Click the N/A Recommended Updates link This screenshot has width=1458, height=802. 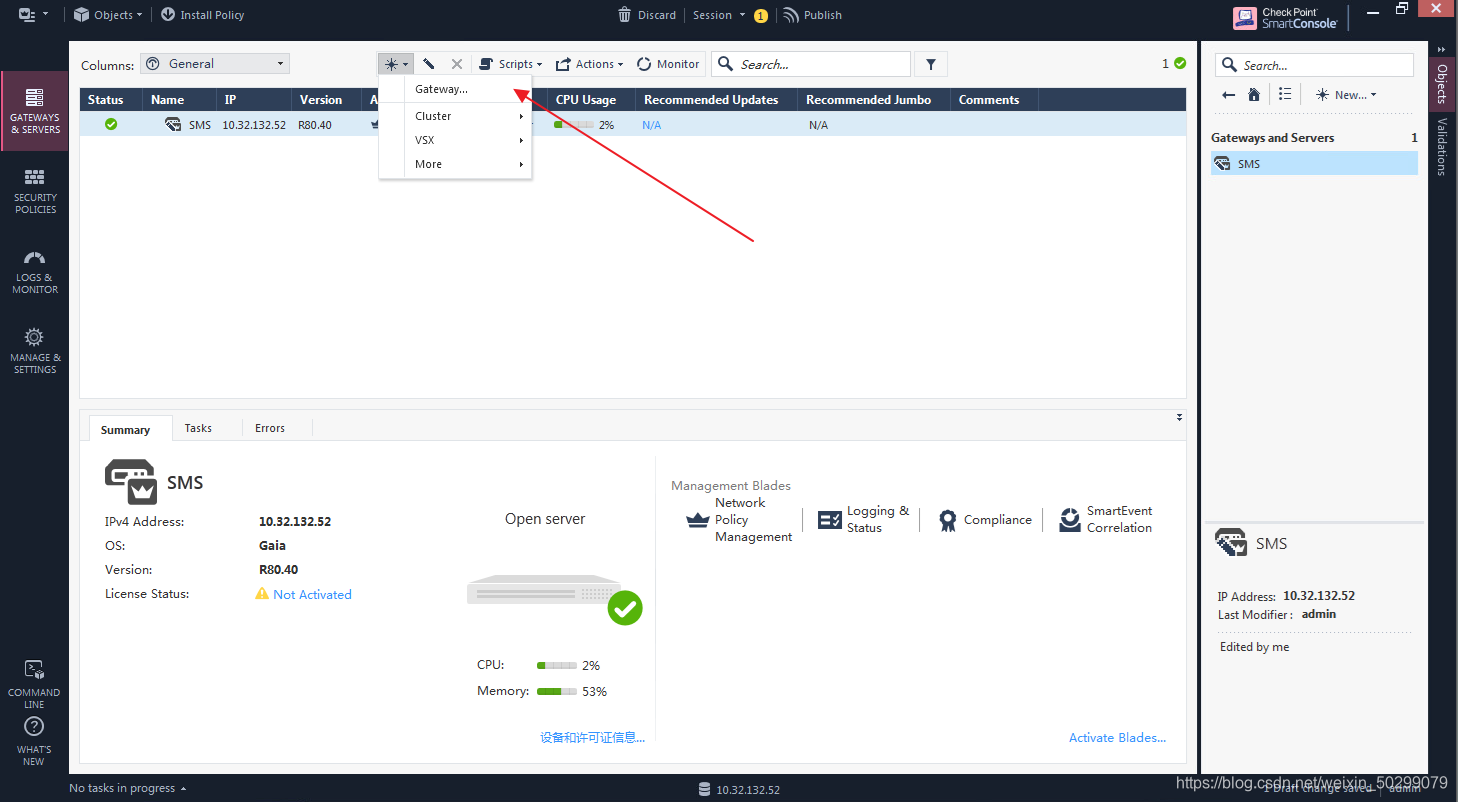click(x=651, y=125)
